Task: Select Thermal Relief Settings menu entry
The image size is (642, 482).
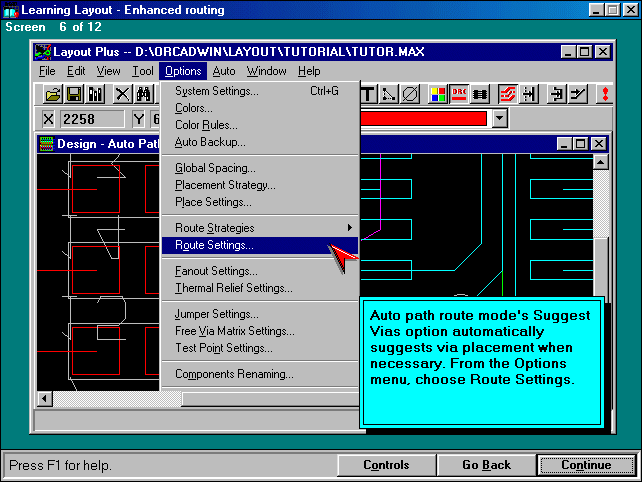Action: click(233, 288)
